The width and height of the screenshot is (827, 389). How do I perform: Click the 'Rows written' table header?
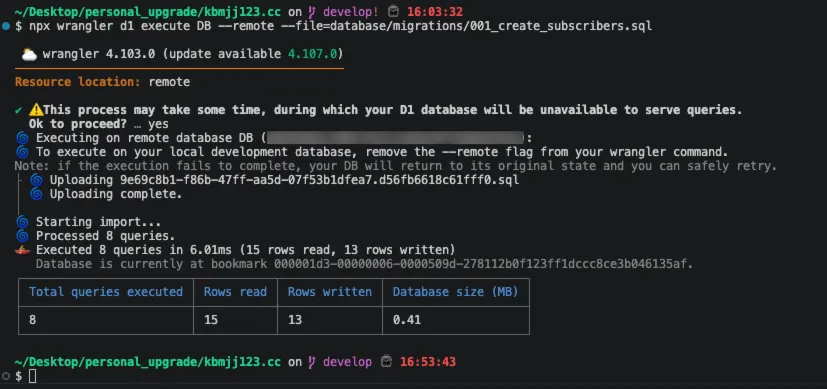(x=330, y=291)
